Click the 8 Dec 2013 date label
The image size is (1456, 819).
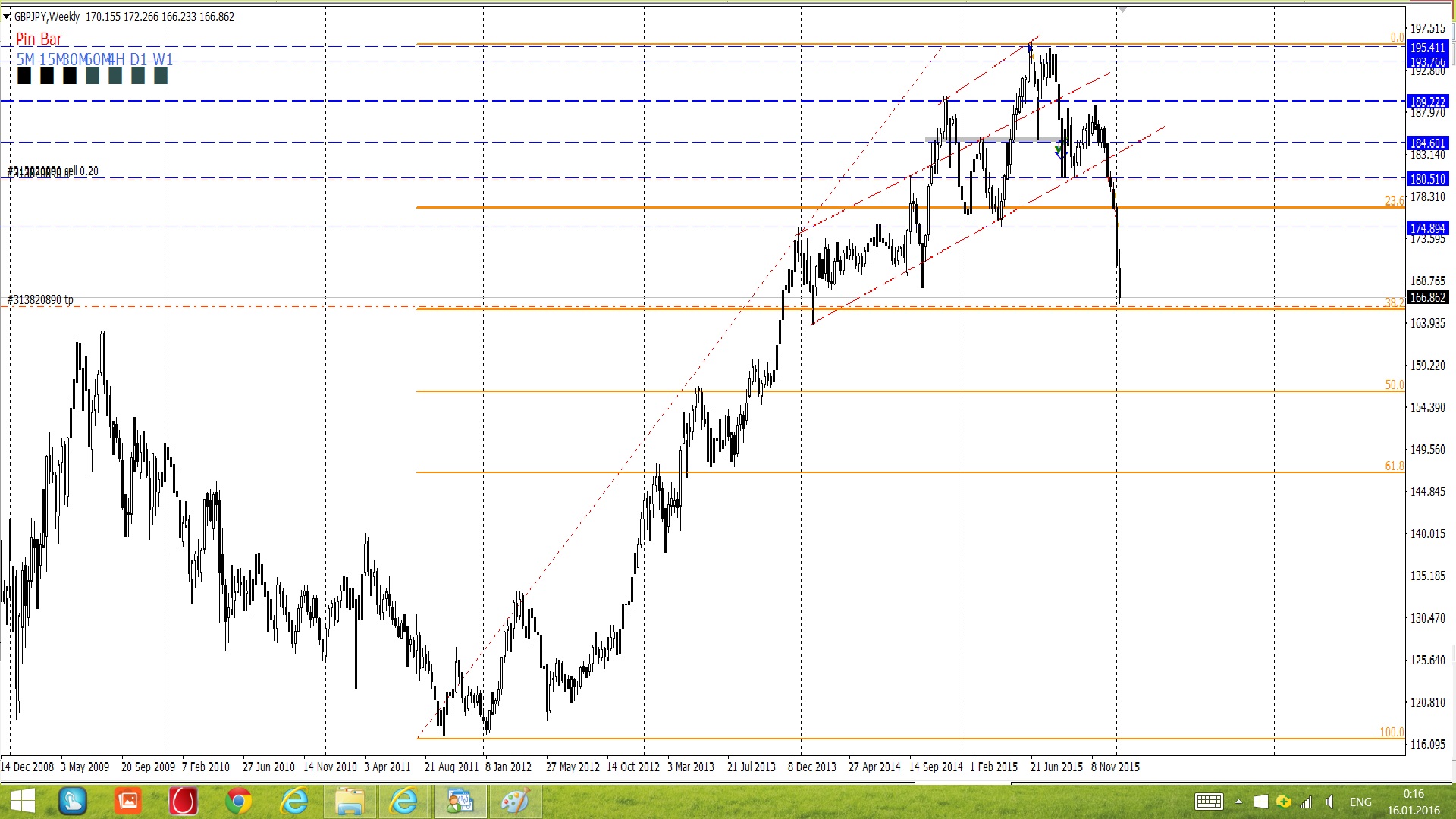pos(811,767)
